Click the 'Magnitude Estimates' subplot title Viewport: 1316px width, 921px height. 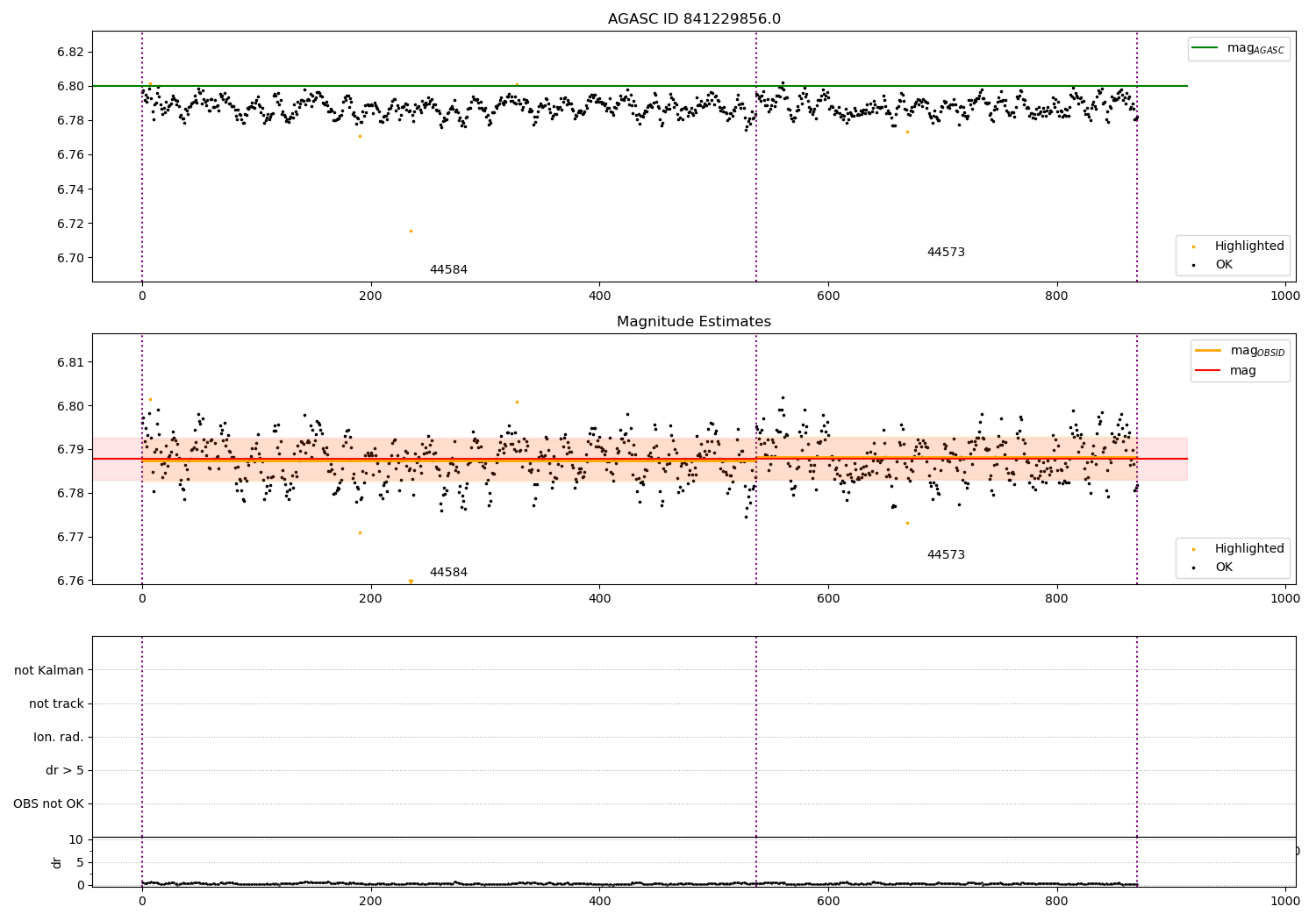(x=694, y=322)
